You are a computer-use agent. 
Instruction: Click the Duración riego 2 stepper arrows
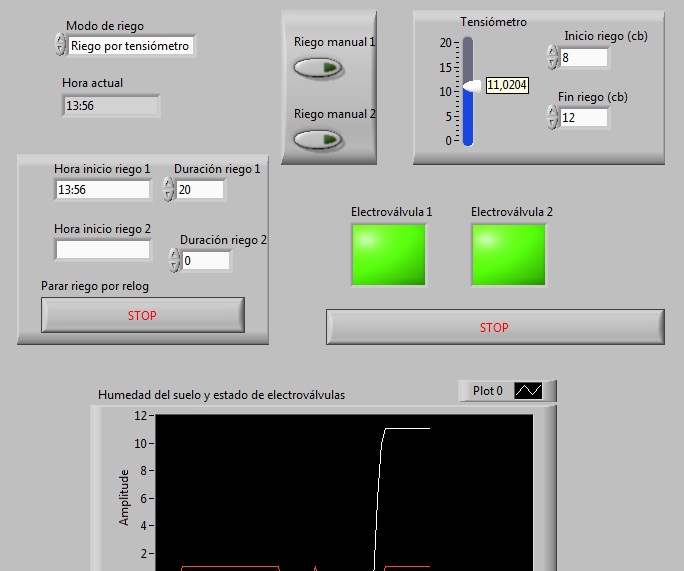[x=174, y=260]
